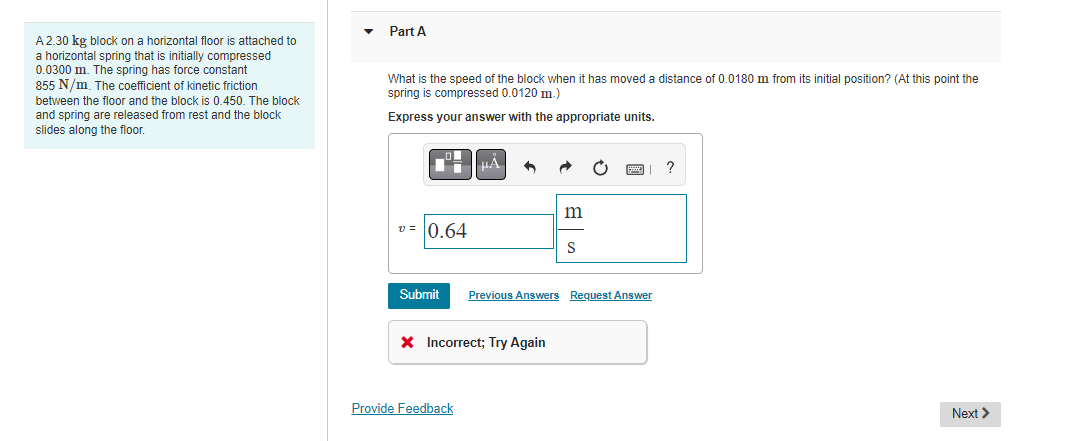Click the Incorrect; Try Again message
Viewport: 1075px width, 441px height.
(x=486, y=342)
